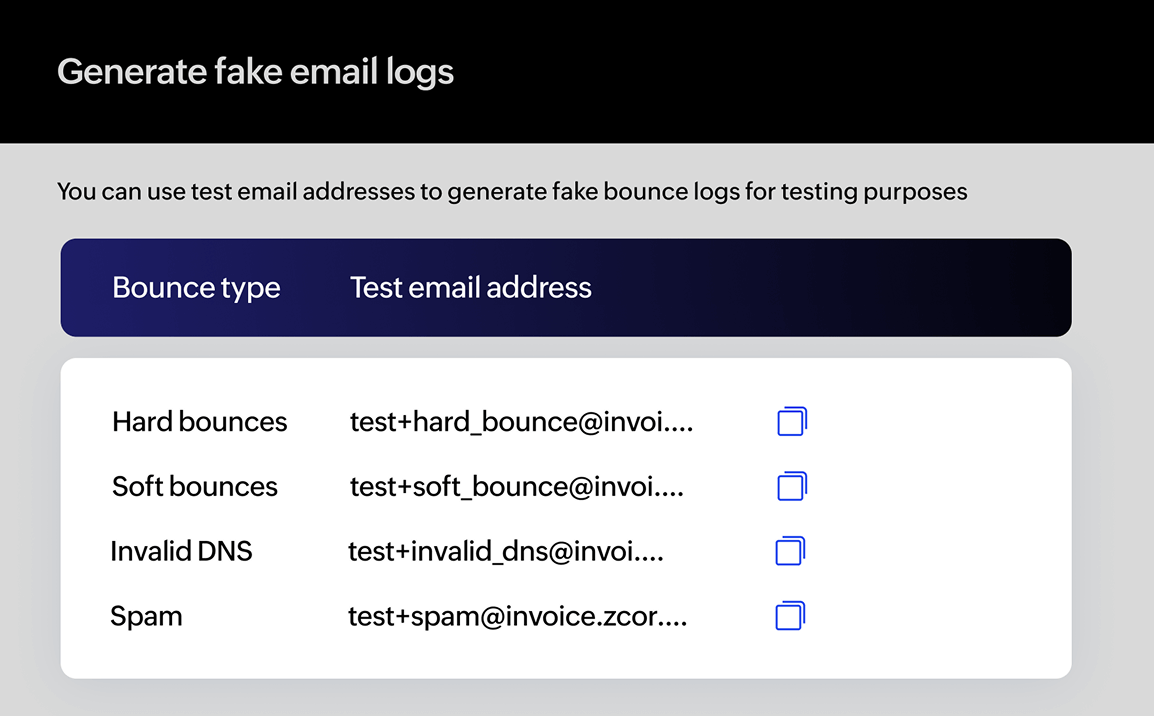Click the Soft bounces row label
Viewport: 1154px width, 716px height.
[194, 486]
